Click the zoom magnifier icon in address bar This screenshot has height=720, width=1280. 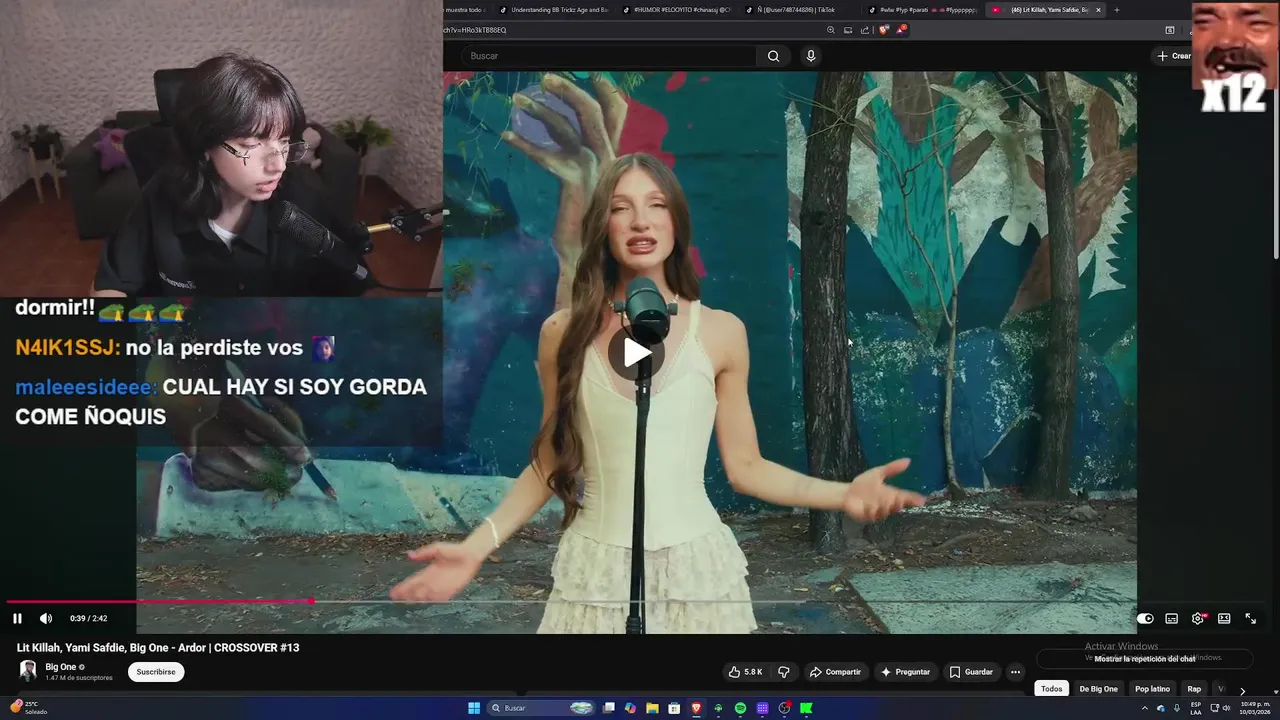830,30
